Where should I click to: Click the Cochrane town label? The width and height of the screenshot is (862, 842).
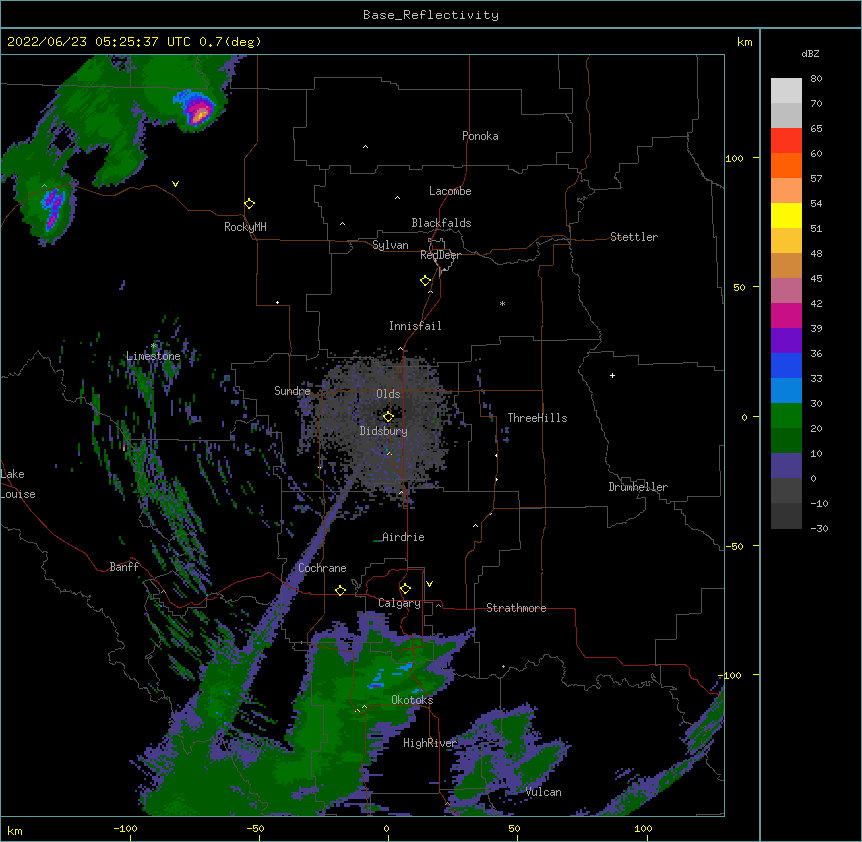(x=322, y=568)
